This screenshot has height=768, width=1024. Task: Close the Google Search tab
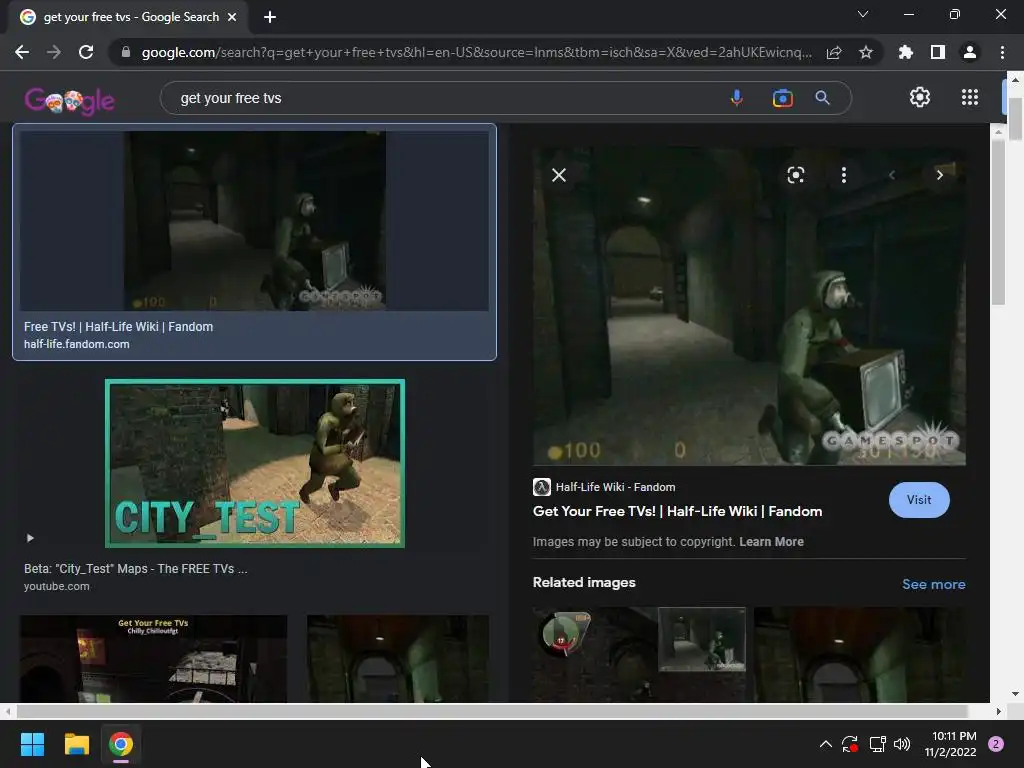pos(232,17)
